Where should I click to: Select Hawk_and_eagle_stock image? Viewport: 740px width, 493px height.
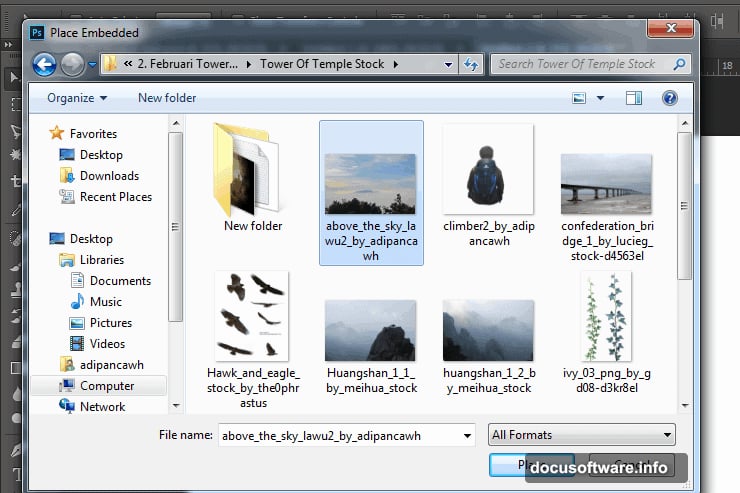(x=253, y=340)
